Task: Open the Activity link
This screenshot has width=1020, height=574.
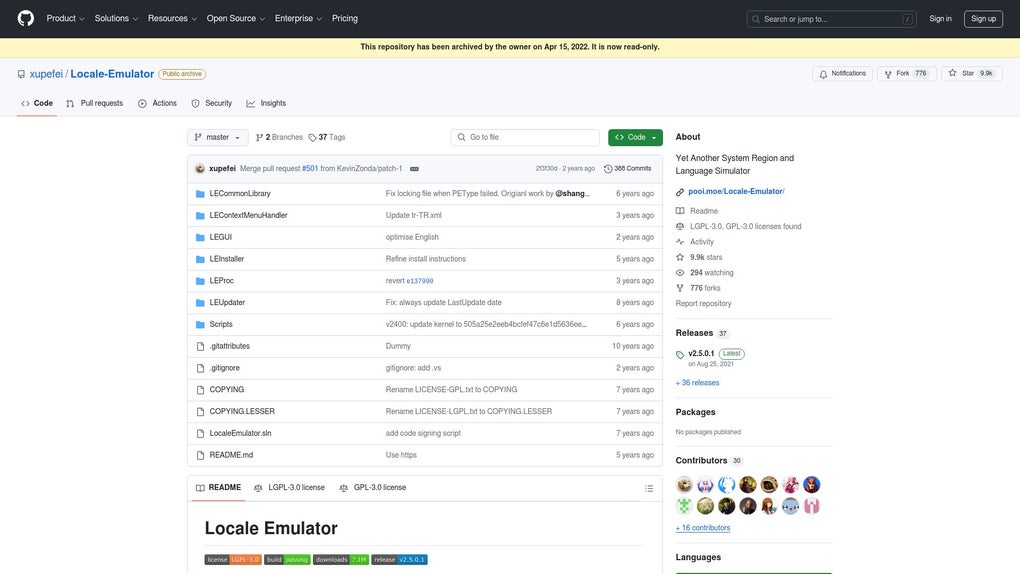Action: [702, 242]
